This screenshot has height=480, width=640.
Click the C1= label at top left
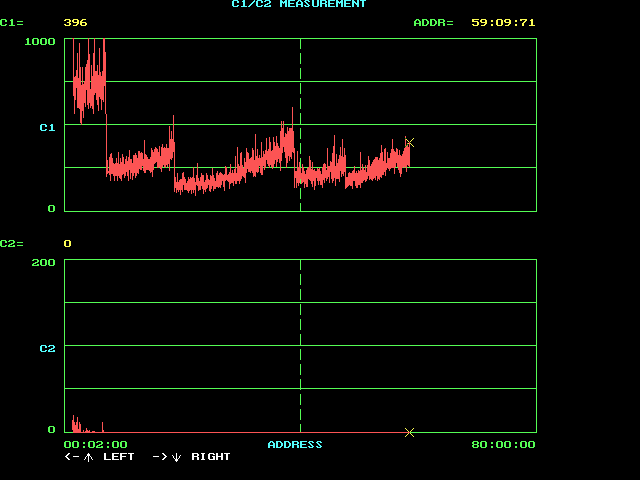click(x=12, y=22)
